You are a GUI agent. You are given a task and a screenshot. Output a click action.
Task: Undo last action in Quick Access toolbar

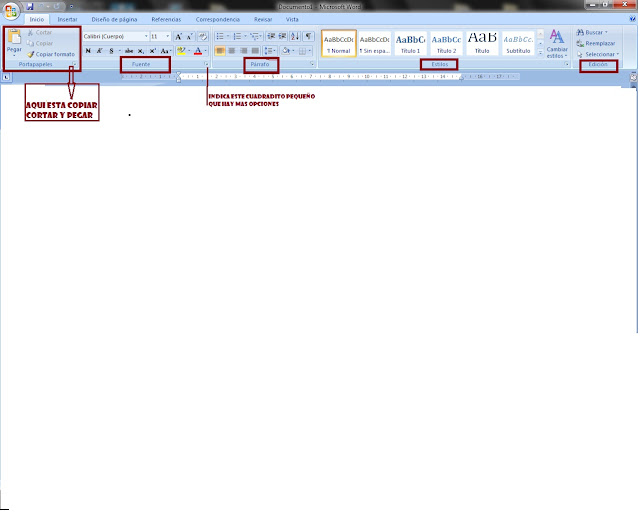(42, 7)
